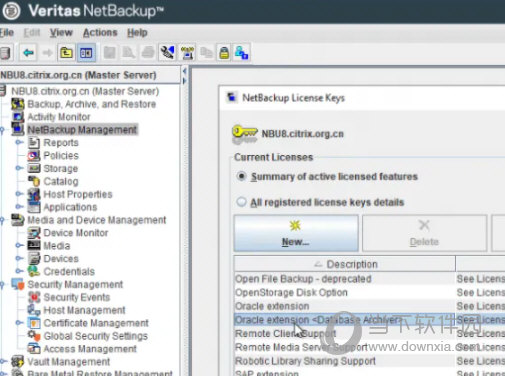Click the Global Security Settings icon
This screenshot has width=505, height=376.
34,336
